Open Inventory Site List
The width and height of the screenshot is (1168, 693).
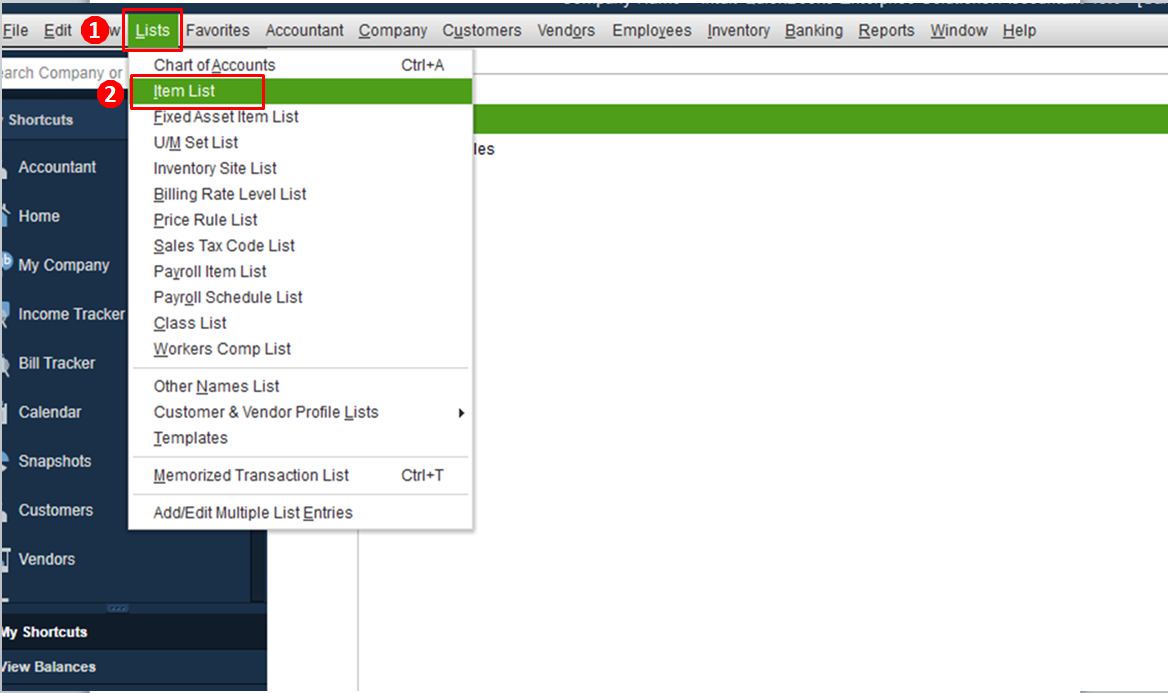click(300, 168)
